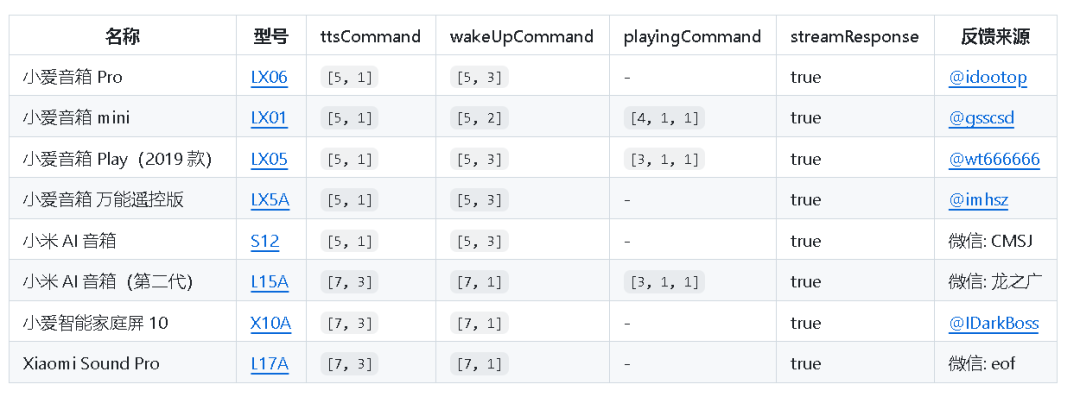The image size is (1080, 397).
Task: Click the playingCommand column header
Action: [692, 36]
